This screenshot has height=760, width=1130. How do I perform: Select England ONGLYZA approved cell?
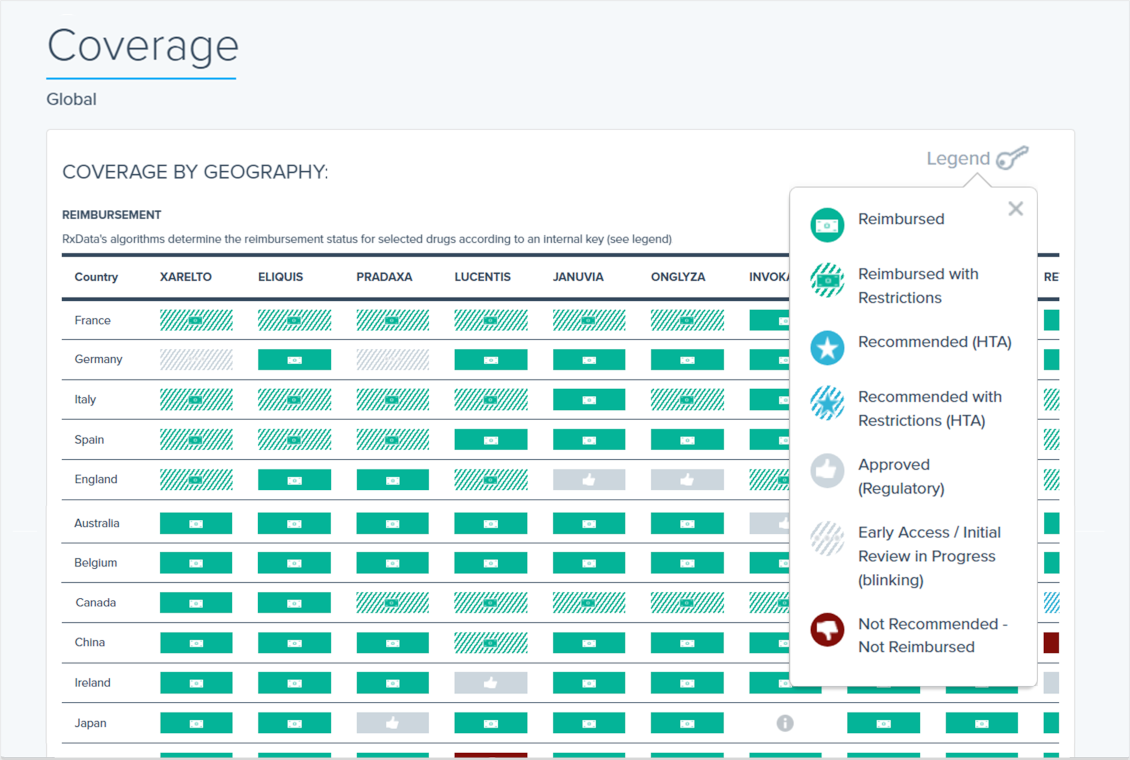tap(687, 480)
